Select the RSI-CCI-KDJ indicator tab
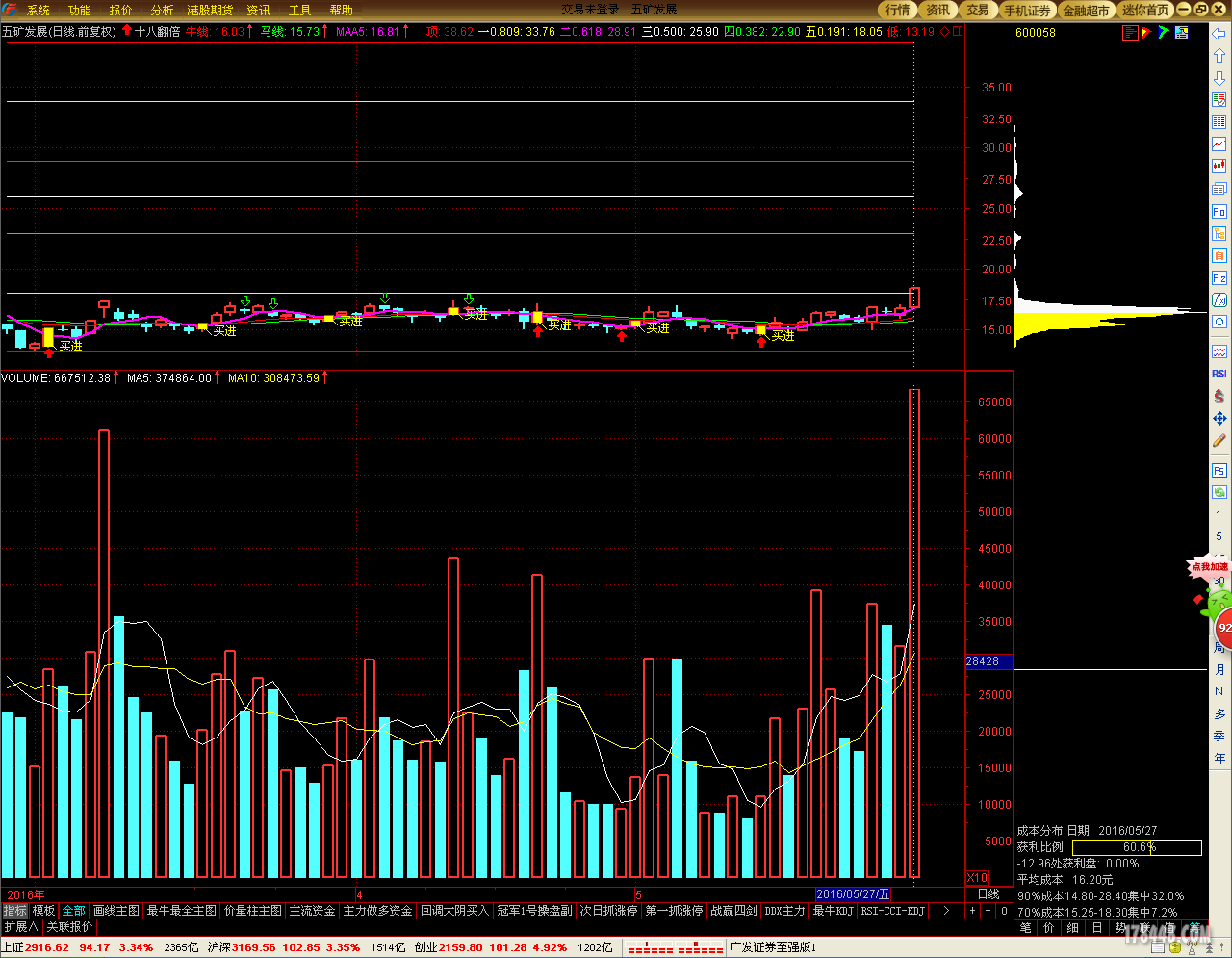The width and height of the screenshot is (1232, 958). pyautogui.click(x=892, y=910)
